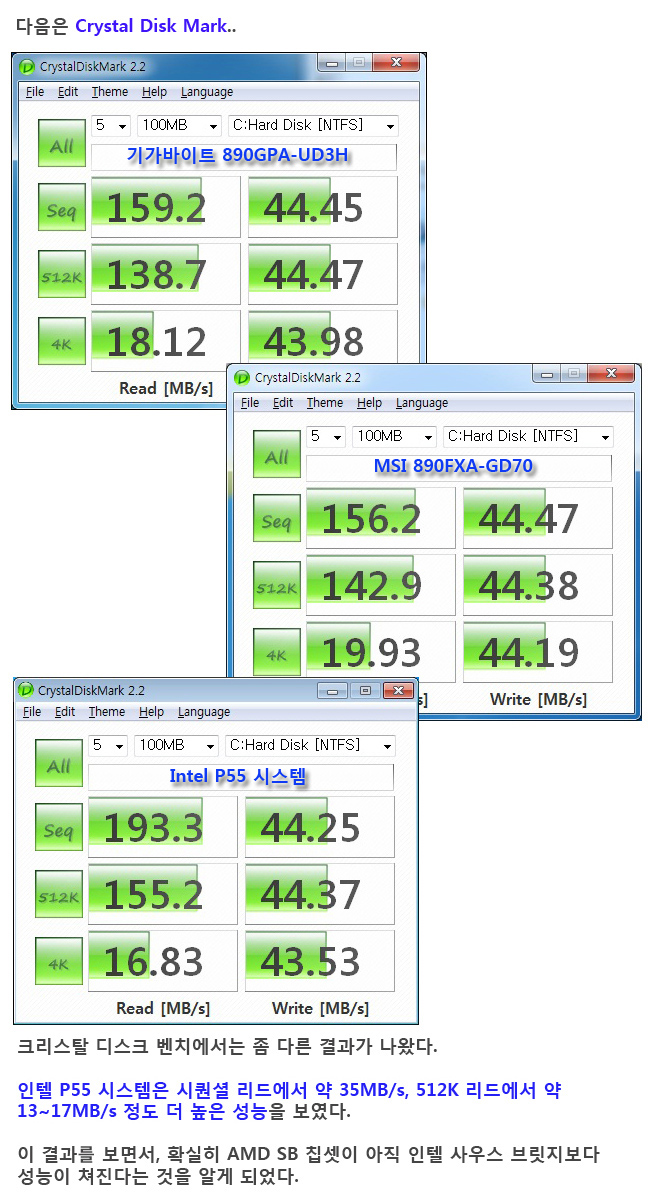Image resolution: width=660 pixels, height=1204 pixels.
Task: Click 4K read value 19.93
Action: click(381, 652)
